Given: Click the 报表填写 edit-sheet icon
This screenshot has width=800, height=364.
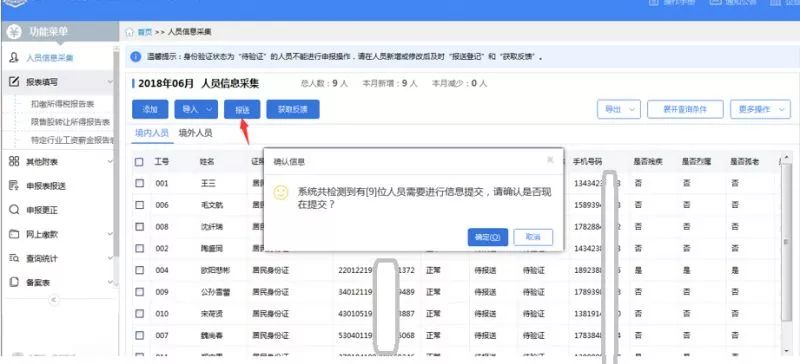Looking at the screenshot, I should pyautogui.click(x=14, y=82).
